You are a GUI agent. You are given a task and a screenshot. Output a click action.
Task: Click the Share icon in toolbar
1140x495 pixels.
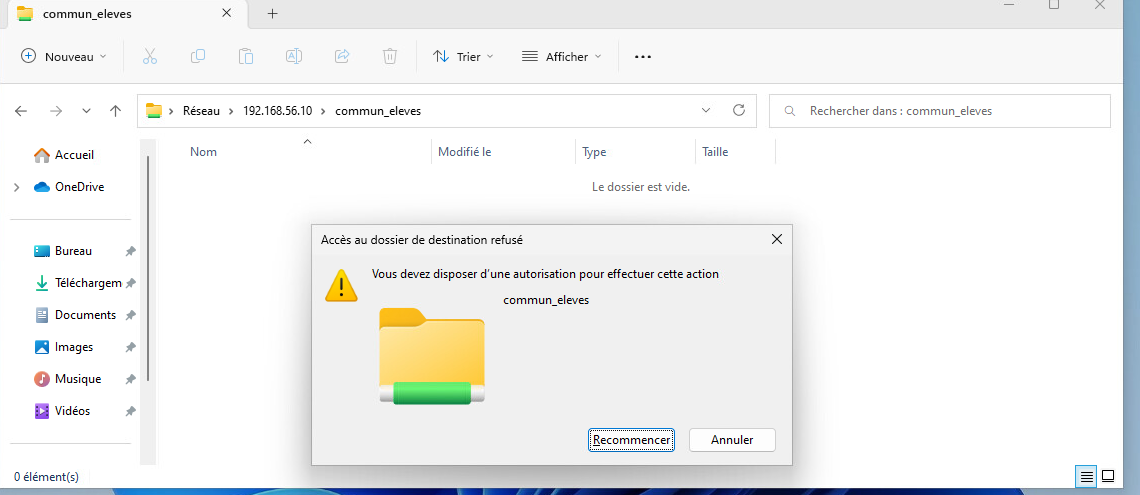[x=342, y=57]
